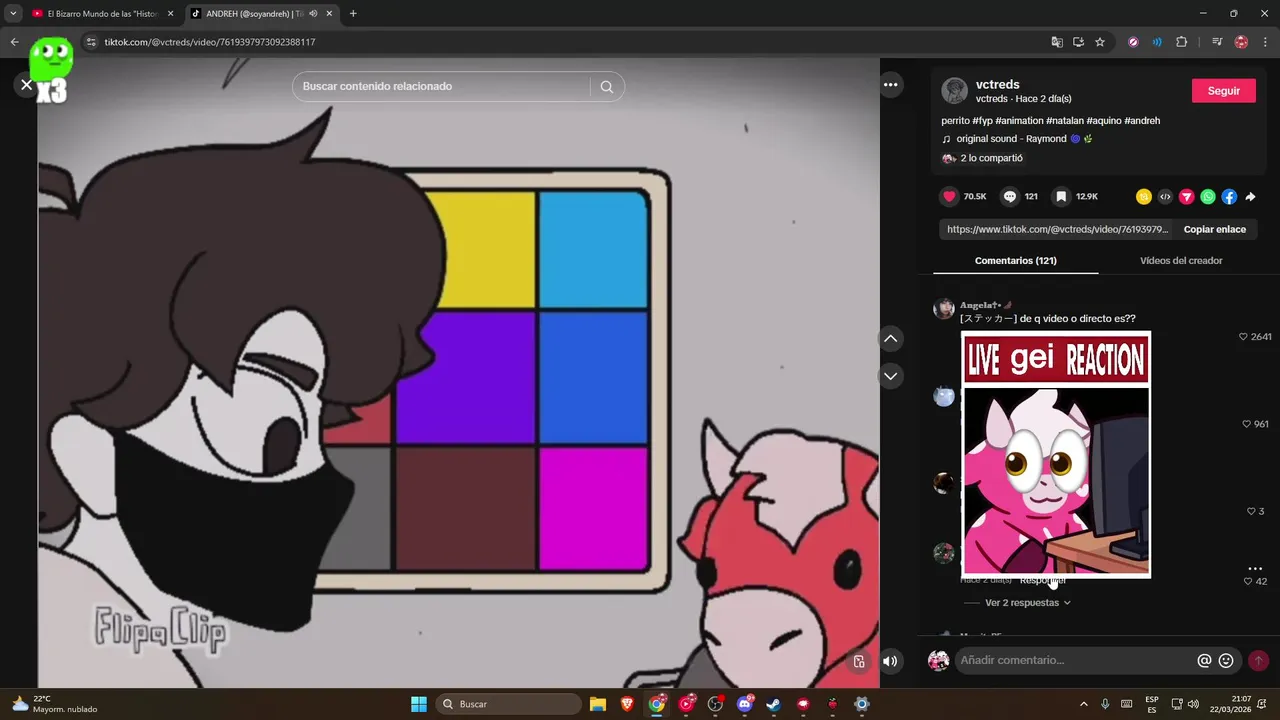The width and height of the screenshot is (1280, 720).
Task: Get the embed code icon
Action: click(x=1165, y=197)
